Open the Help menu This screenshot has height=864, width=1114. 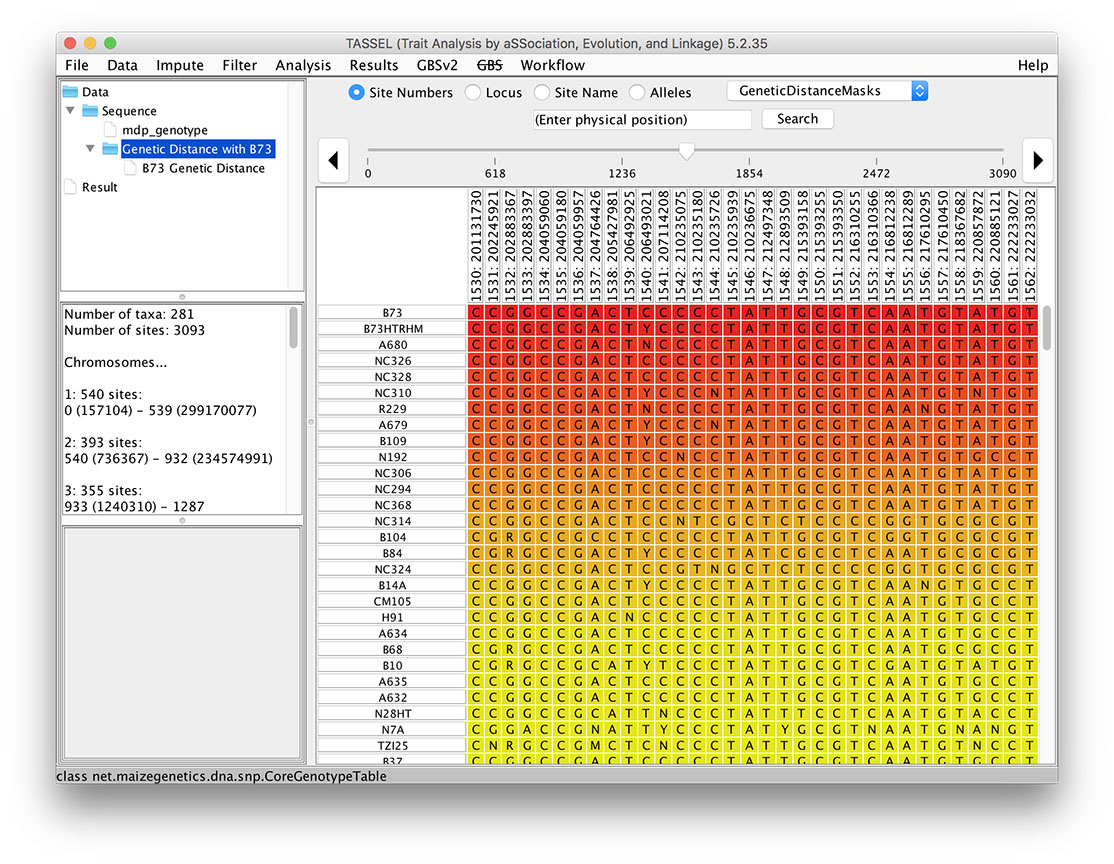coord(1032,65)
